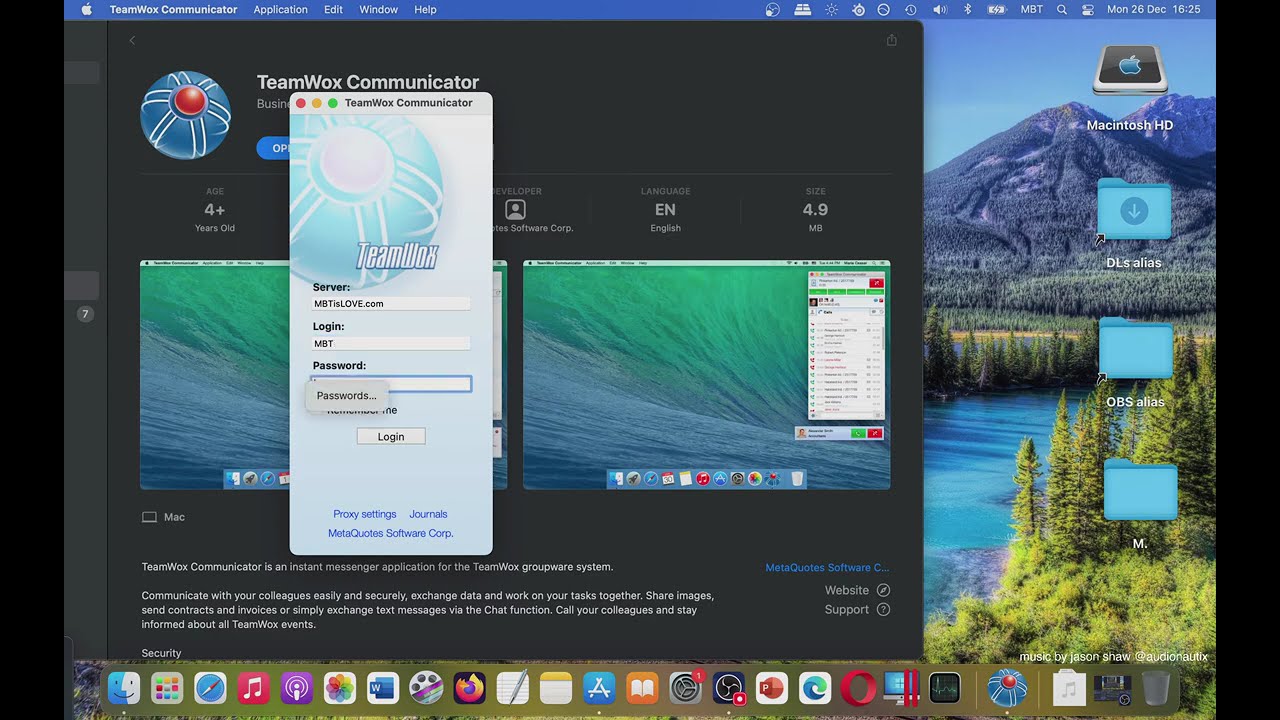Viewport: 1280px width, 720px height.
Task: Open Finder from the Dock
Action: click(124, 688)
